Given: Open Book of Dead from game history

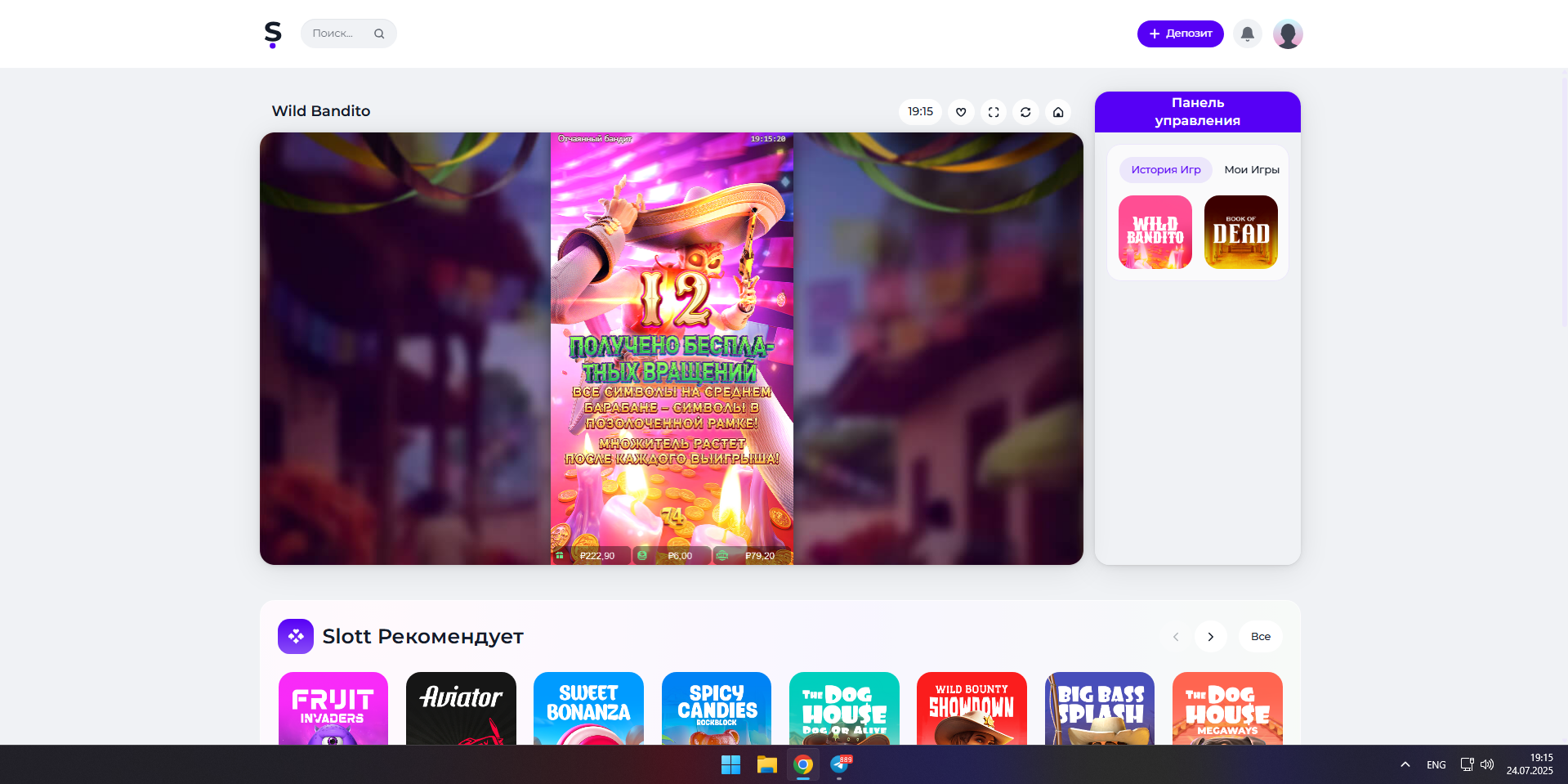Looking at the screenshot, I should 1240,232.
